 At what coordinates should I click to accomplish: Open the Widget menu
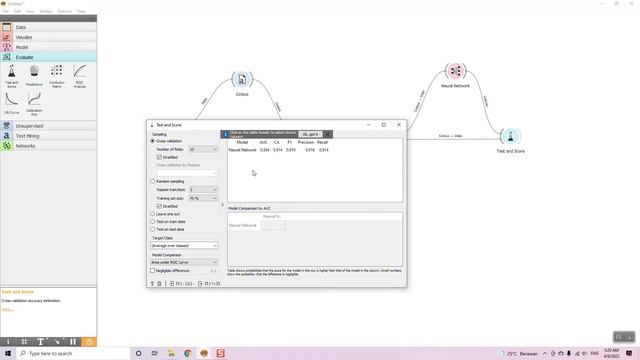[46, 11]
